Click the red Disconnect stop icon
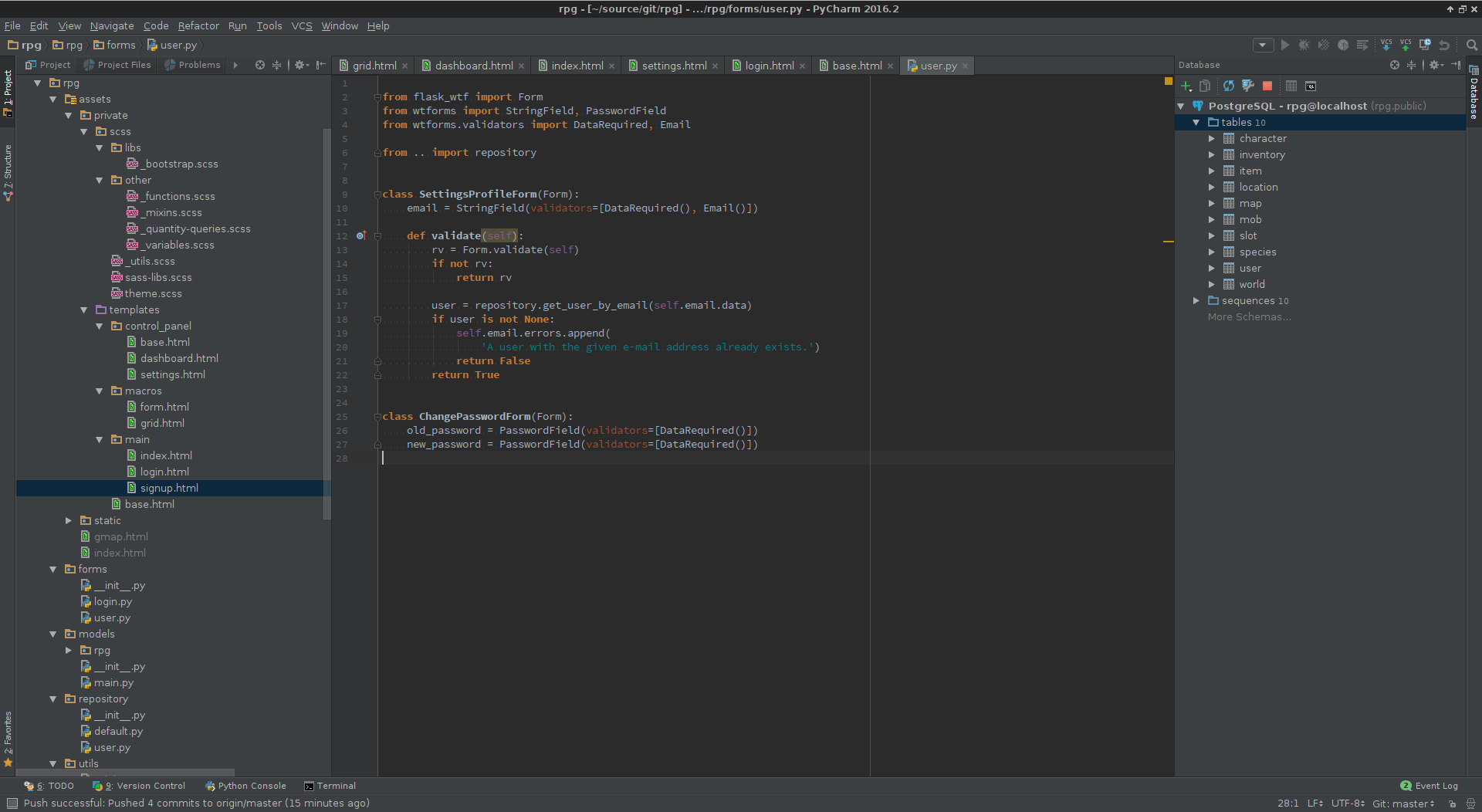1482x812 pixels. pos(1267,86)
